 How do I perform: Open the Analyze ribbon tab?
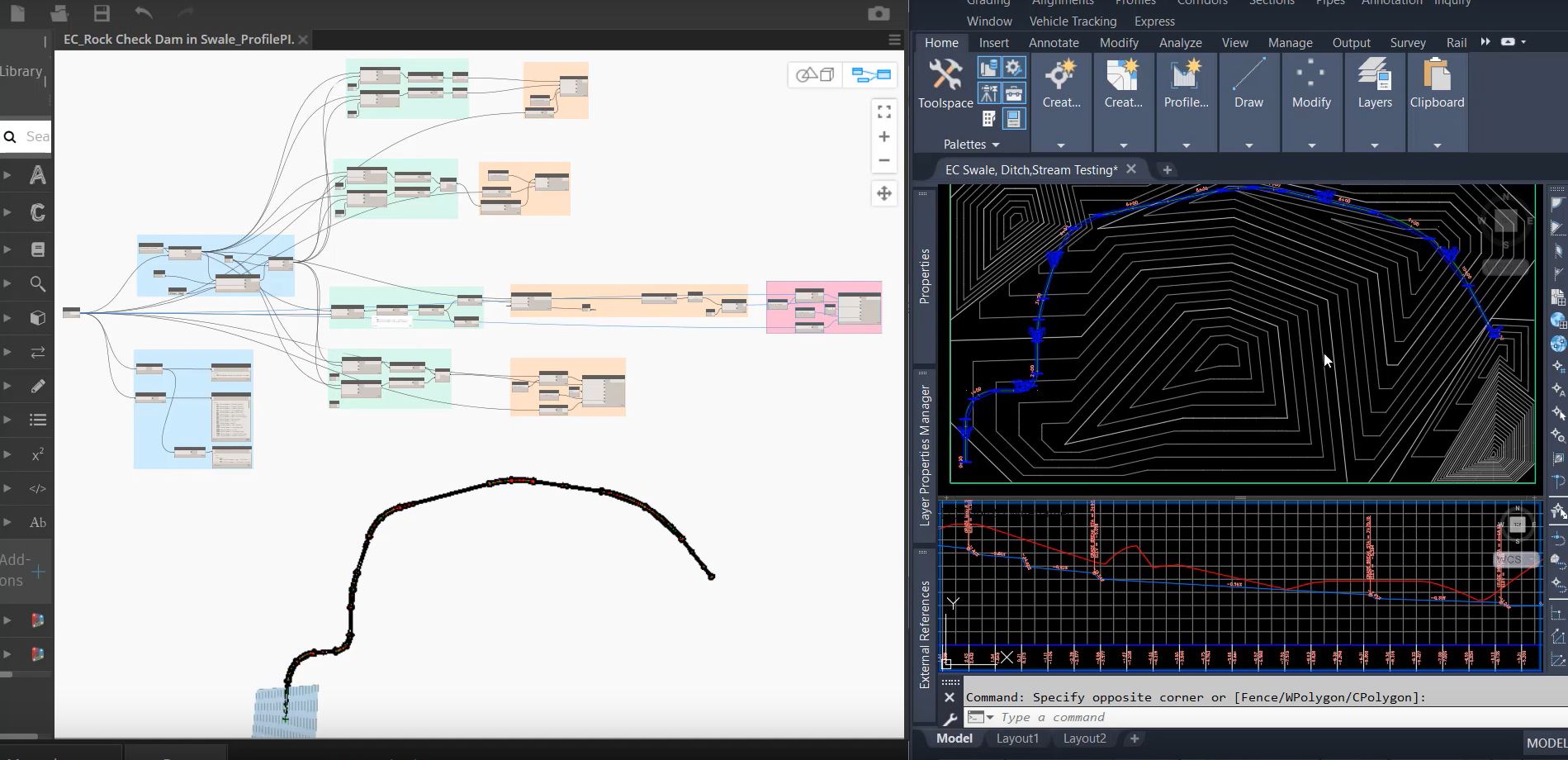click(x=1180, y=43)
